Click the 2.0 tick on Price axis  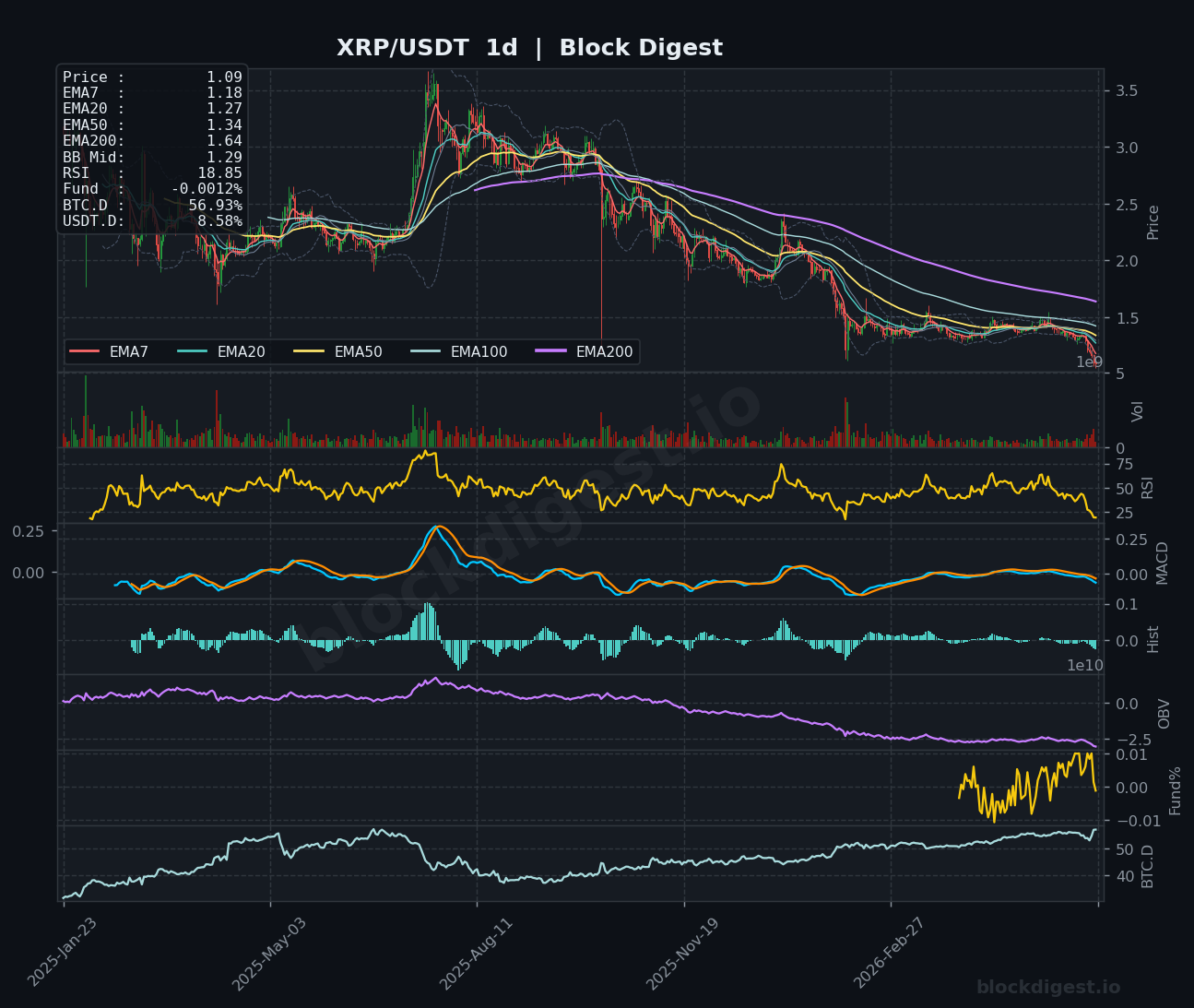coord(1127,262)
